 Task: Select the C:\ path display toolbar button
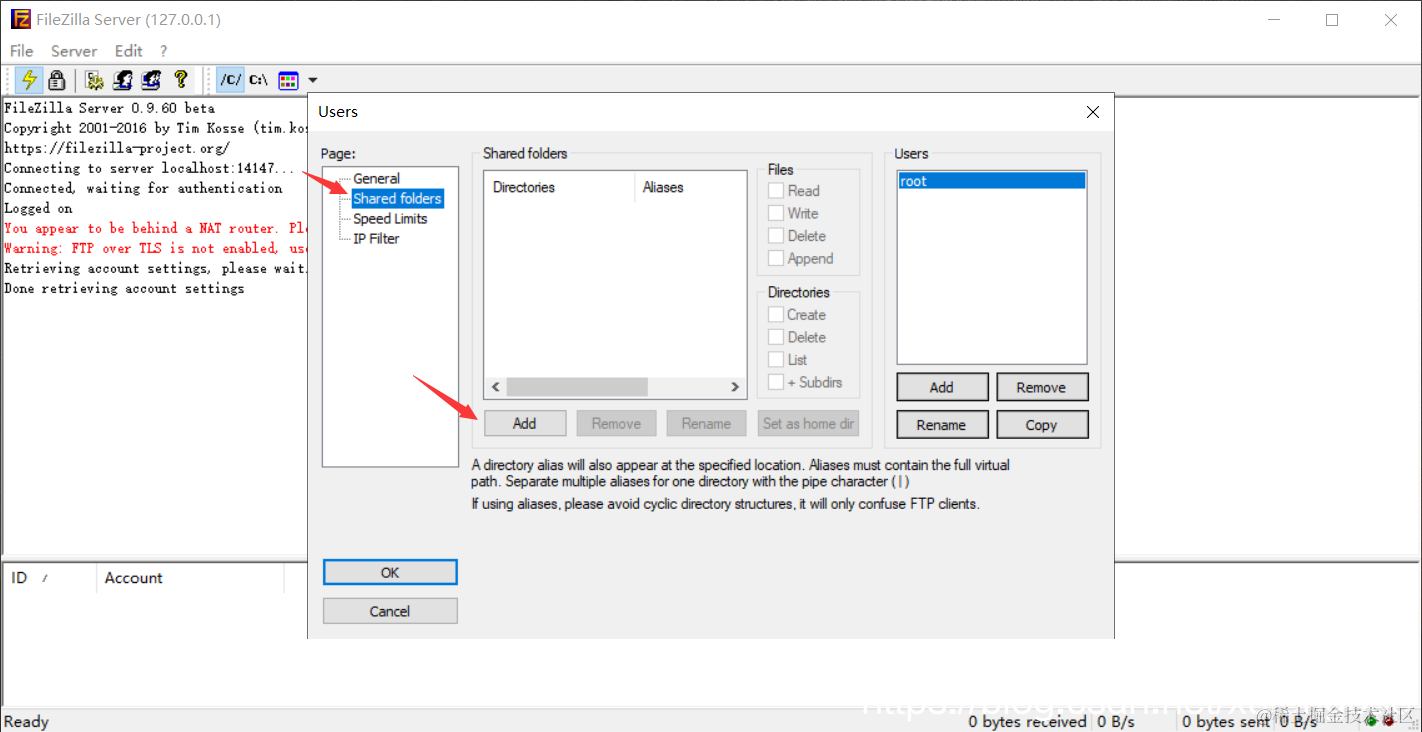tap(259, 80)
